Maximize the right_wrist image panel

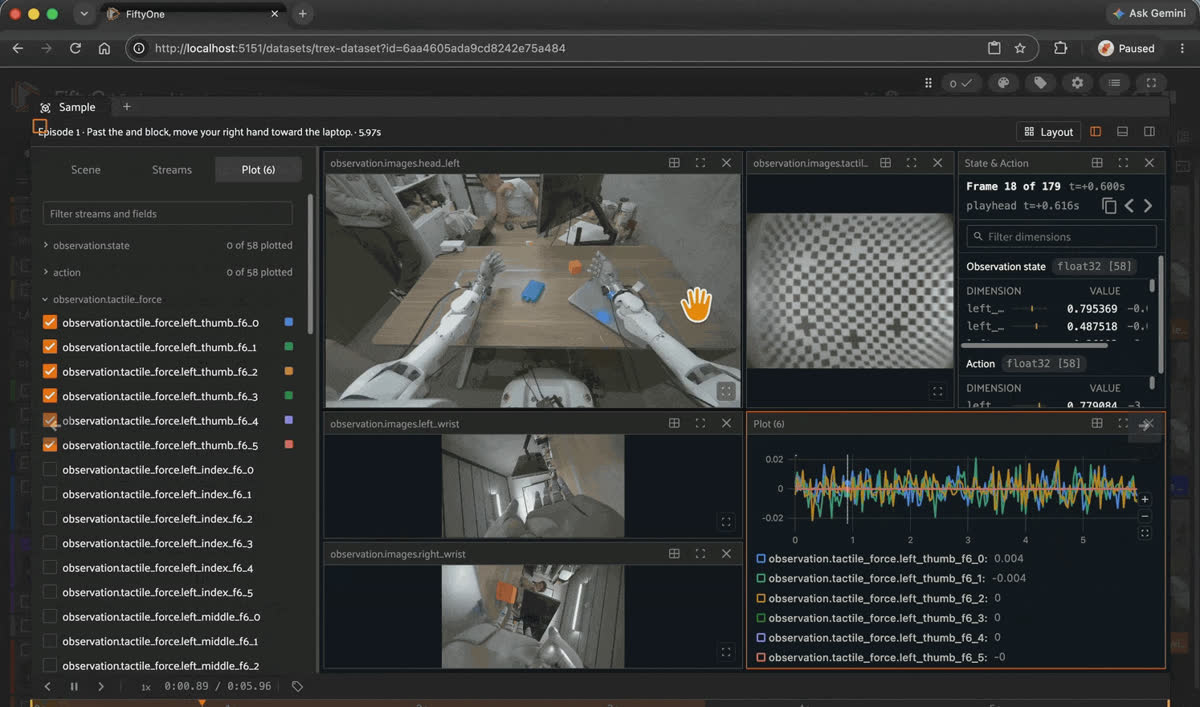tap(700, 553)
